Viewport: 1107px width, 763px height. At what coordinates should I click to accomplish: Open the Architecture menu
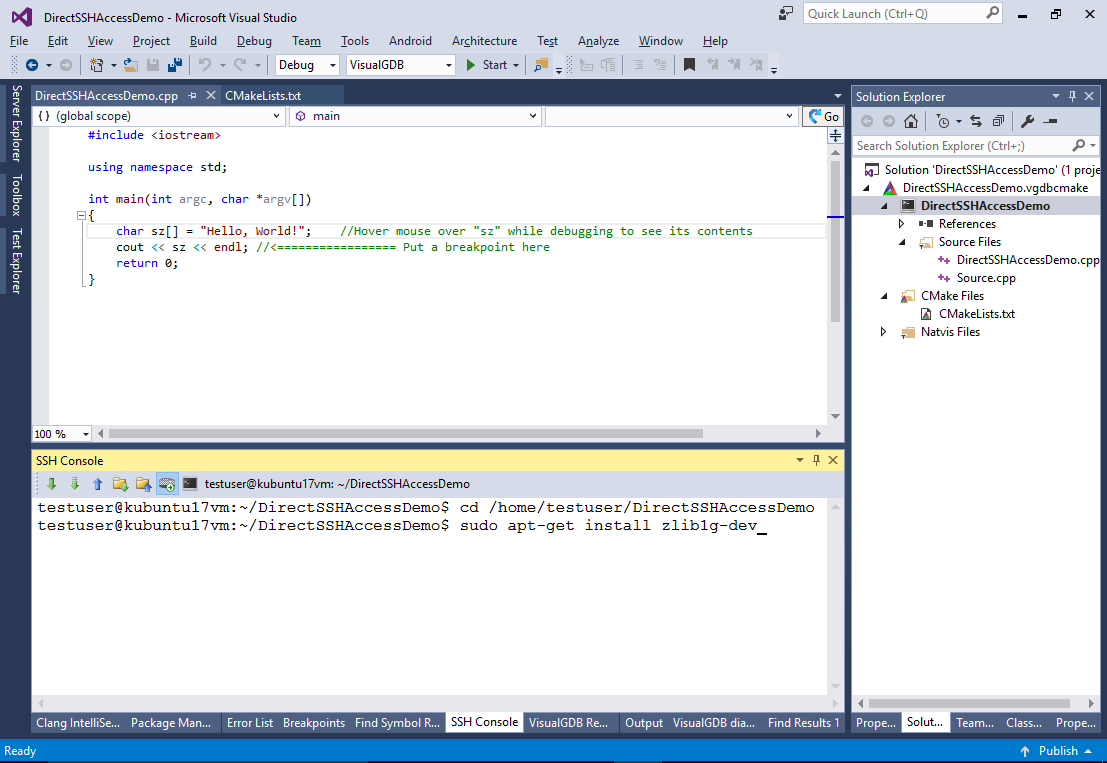click(x=484, y=41)
